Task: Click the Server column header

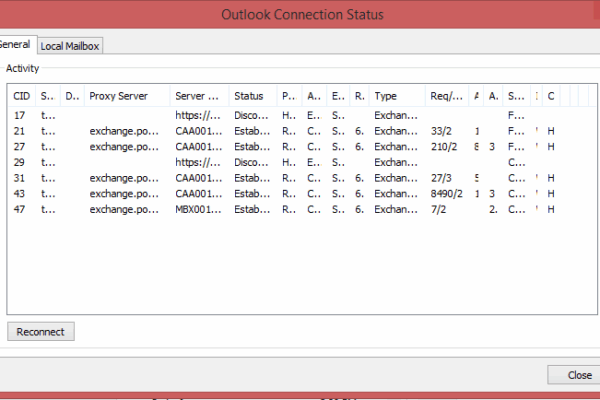Action: 199,96
